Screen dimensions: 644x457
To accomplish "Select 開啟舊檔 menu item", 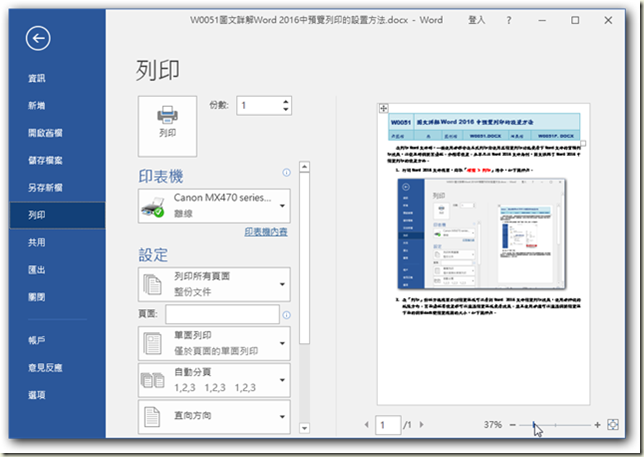I will [x=45, y=133].
